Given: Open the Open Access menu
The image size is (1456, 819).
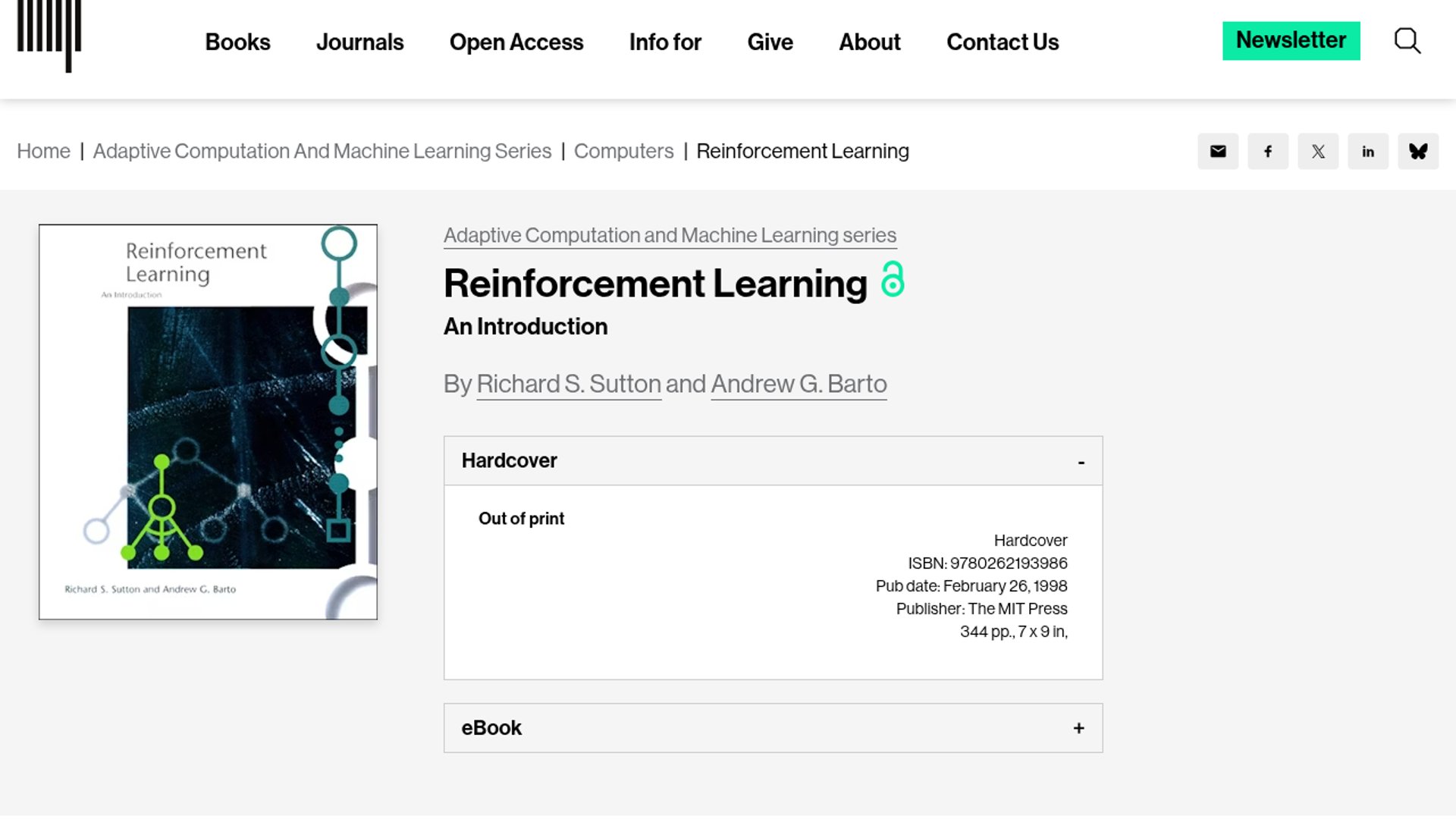Looking at the screenshot, I should [516, 42].
